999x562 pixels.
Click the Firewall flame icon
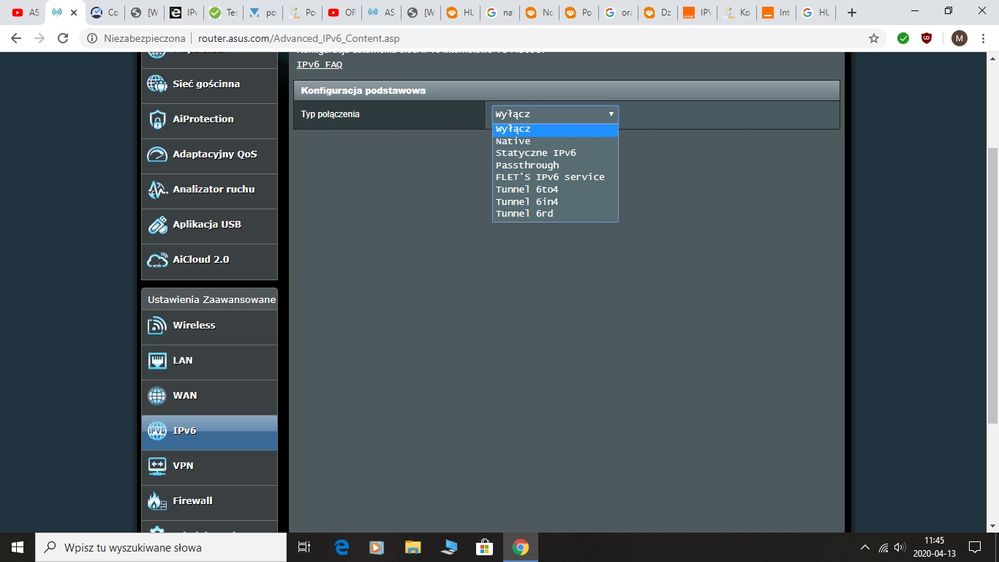[157, 501]
